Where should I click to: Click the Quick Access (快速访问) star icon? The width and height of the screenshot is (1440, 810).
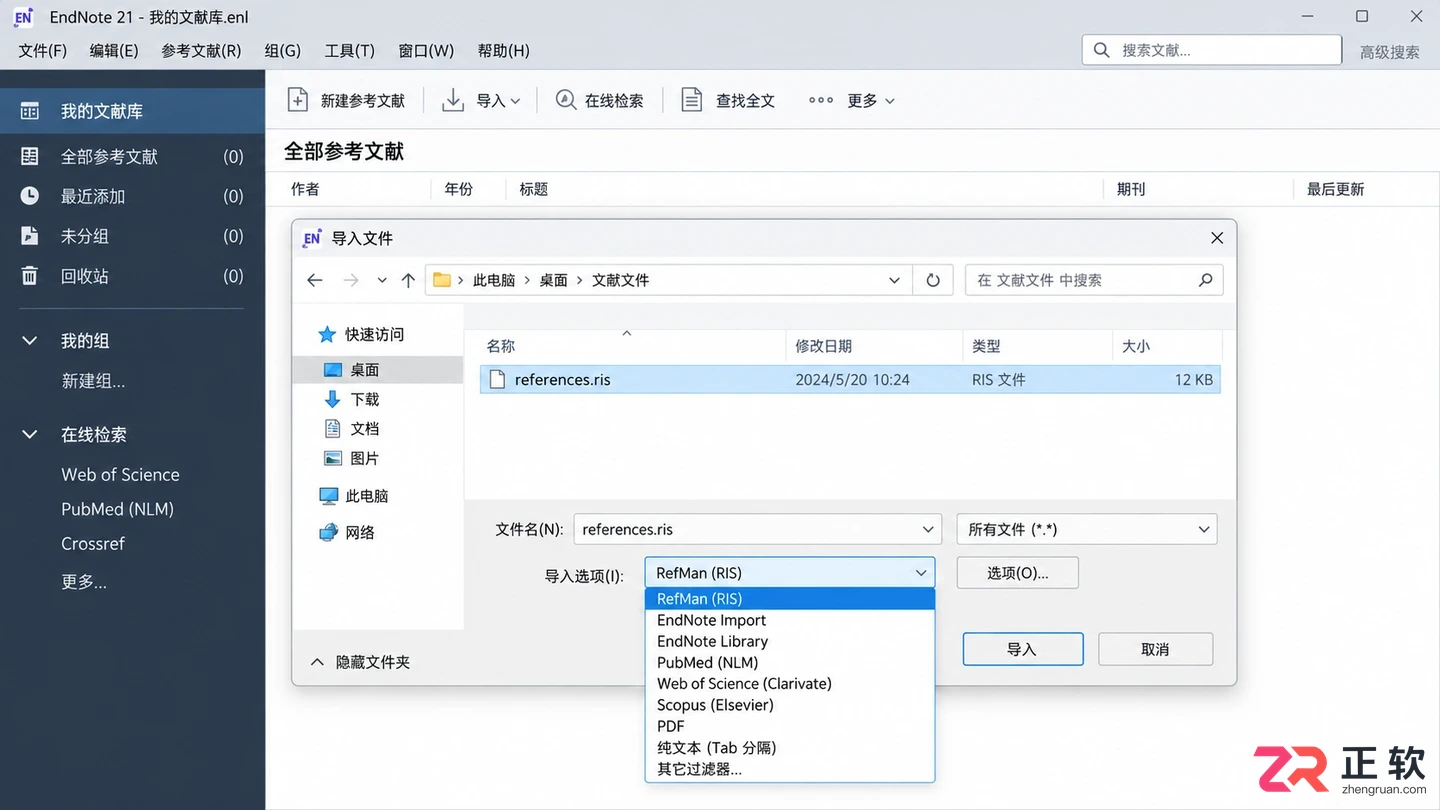coord(327,334)
